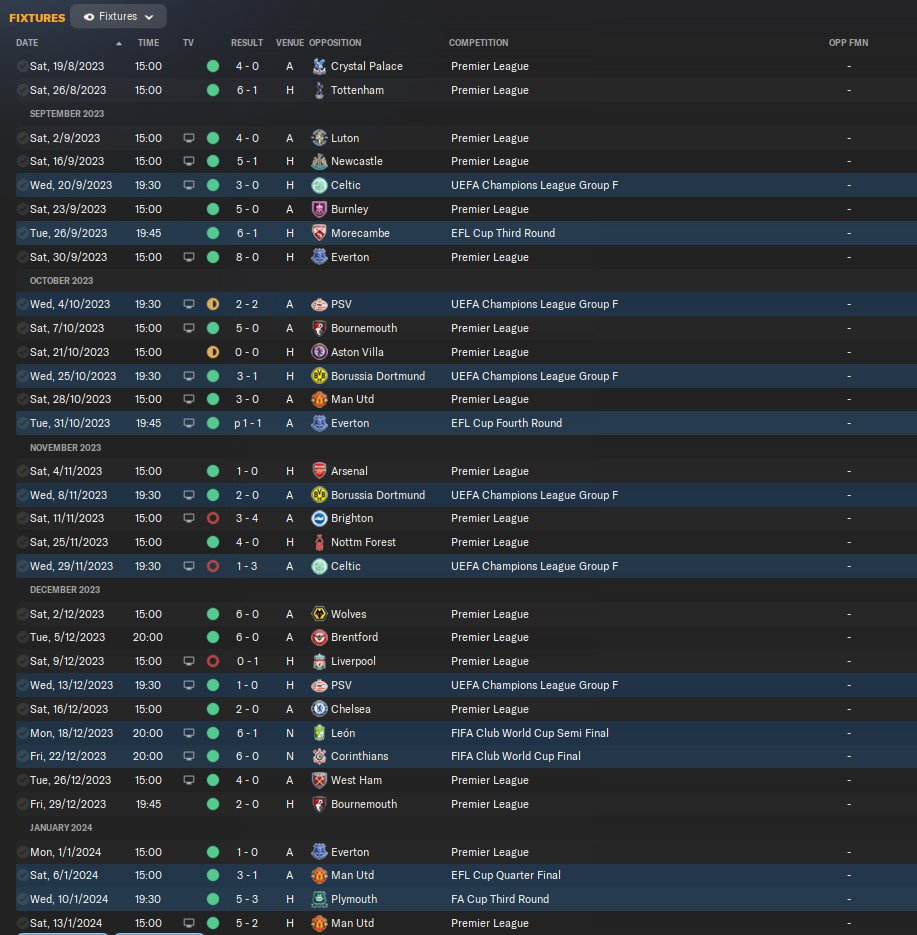Open the Fixtures view dropdown

point(118,17)
